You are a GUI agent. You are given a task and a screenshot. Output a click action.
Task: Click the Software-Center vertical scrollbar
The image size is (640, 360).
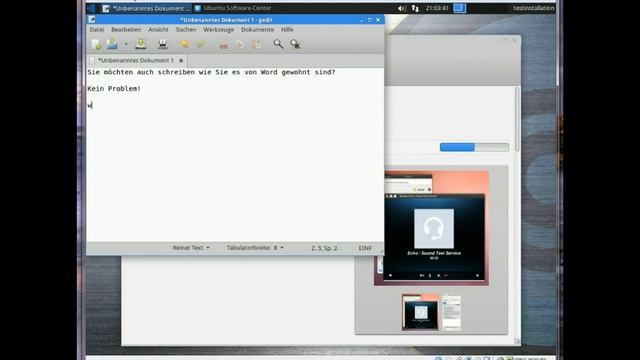pos(517,118)
